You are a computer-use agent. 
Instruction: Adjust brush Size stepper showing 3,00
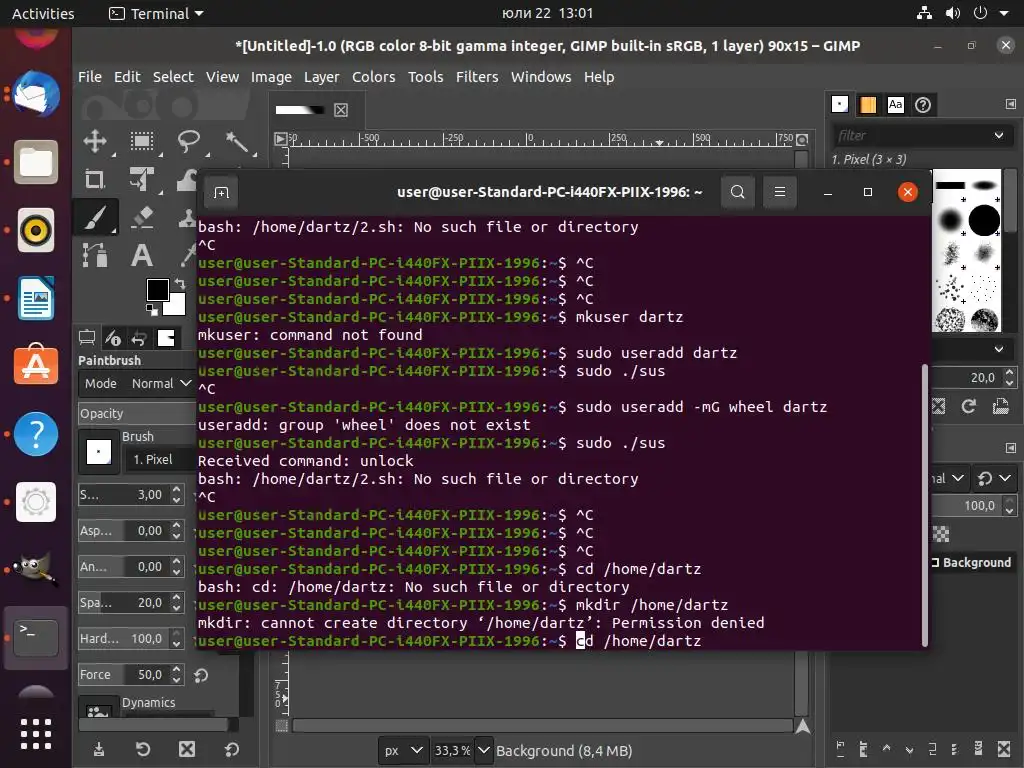point(176,494)
